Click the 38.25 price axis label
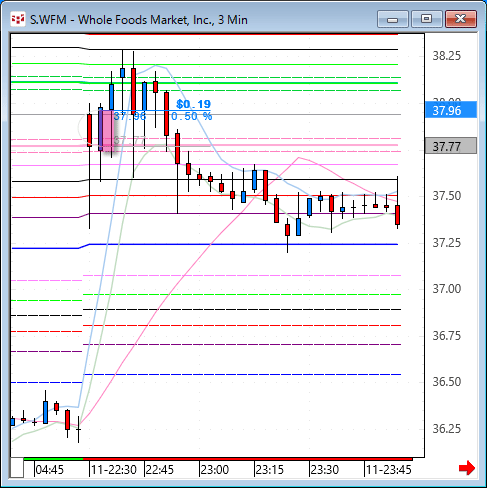 click(x=447, y=56)
